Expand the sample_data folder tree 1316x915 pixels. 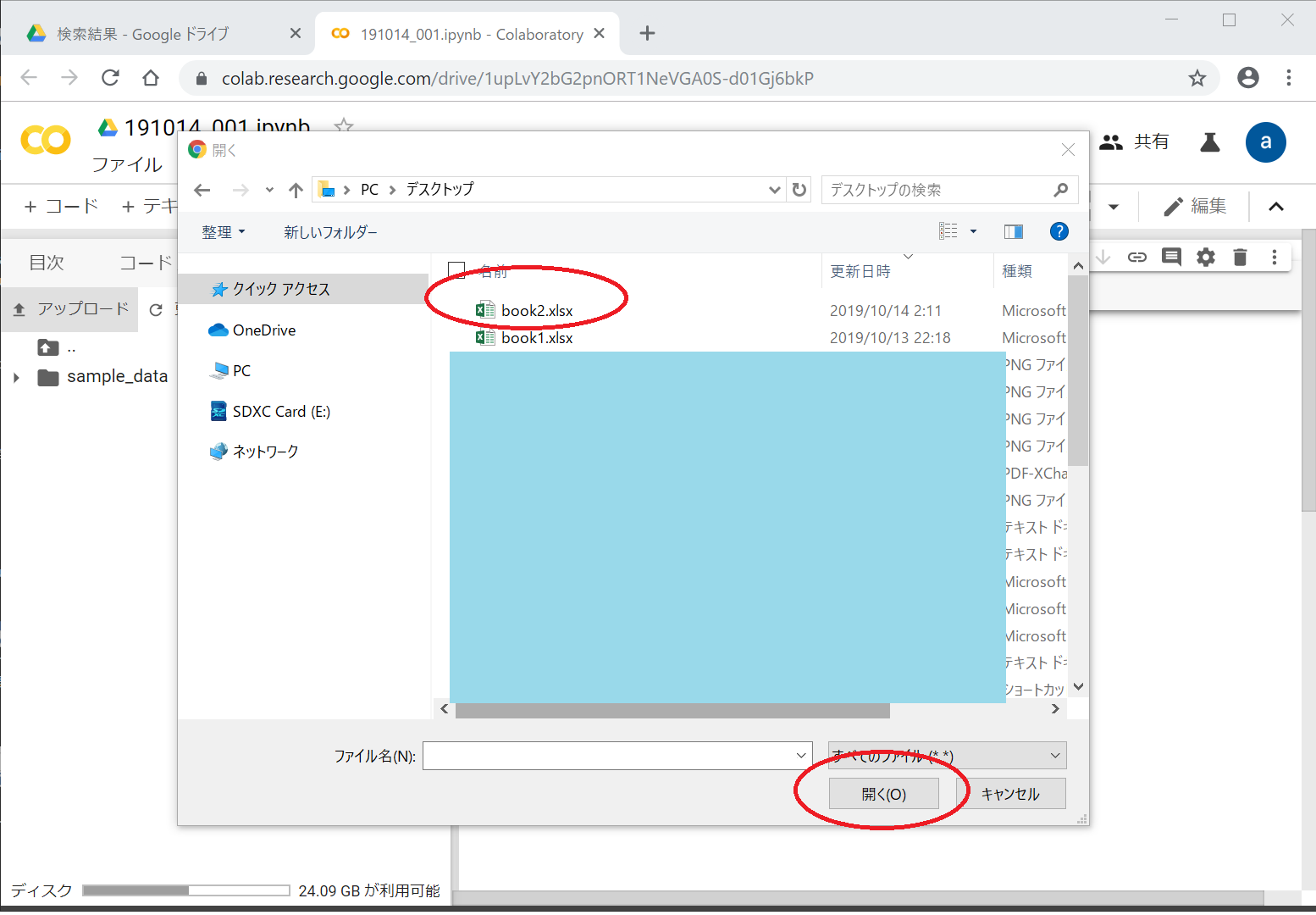[16, 377]
